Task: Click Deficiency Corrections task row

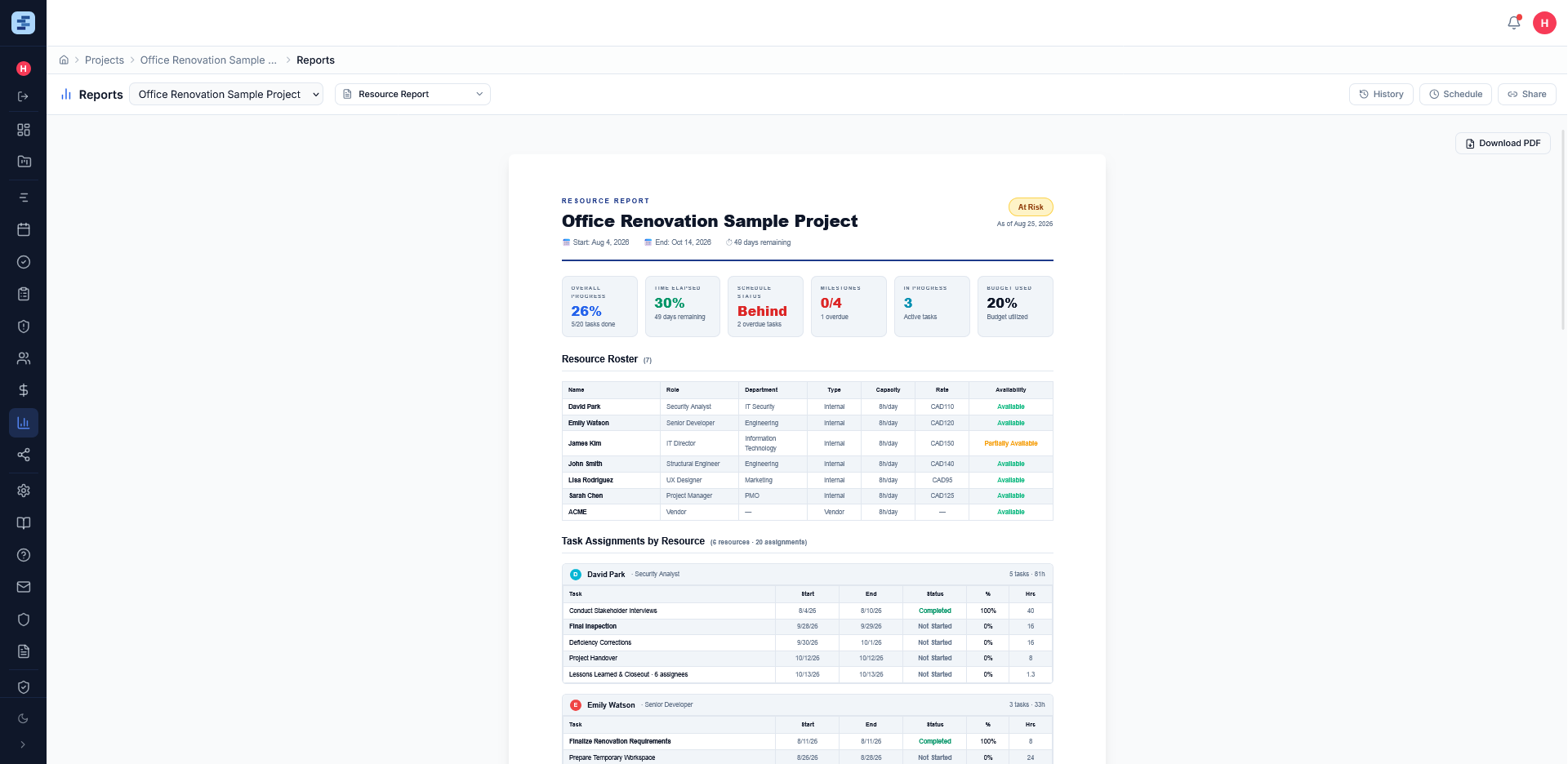Action: [x=807, y=642]
